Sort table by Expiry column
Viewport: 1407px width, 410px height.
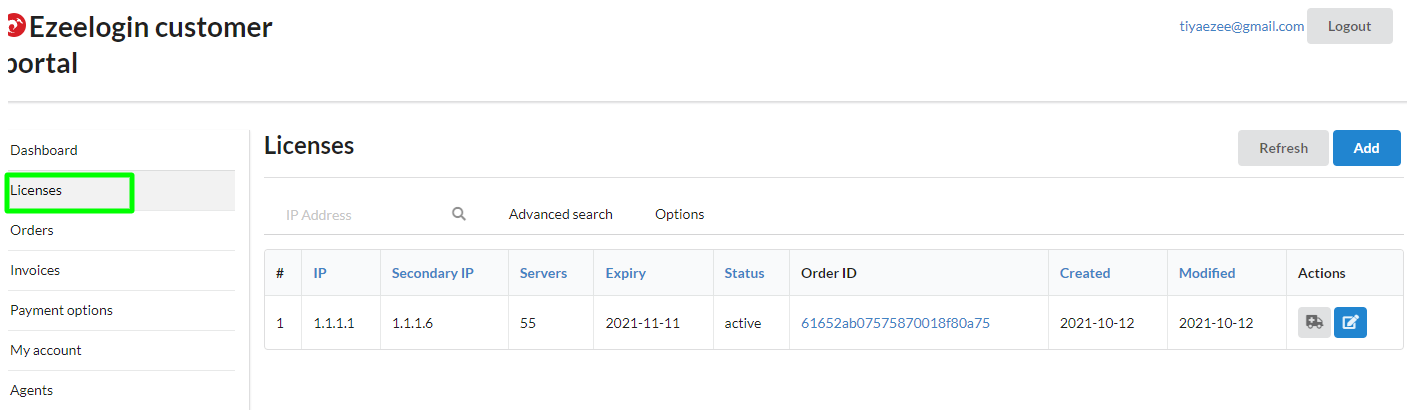tap(626, 273)
